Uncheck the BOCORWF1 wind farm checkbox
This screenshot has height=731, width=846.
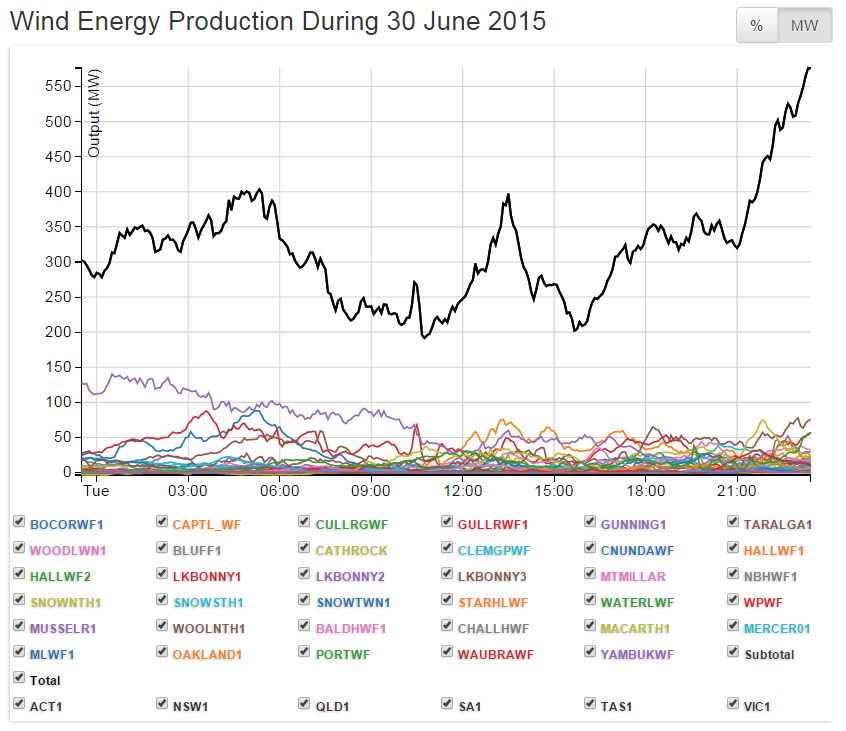point(20,522)
